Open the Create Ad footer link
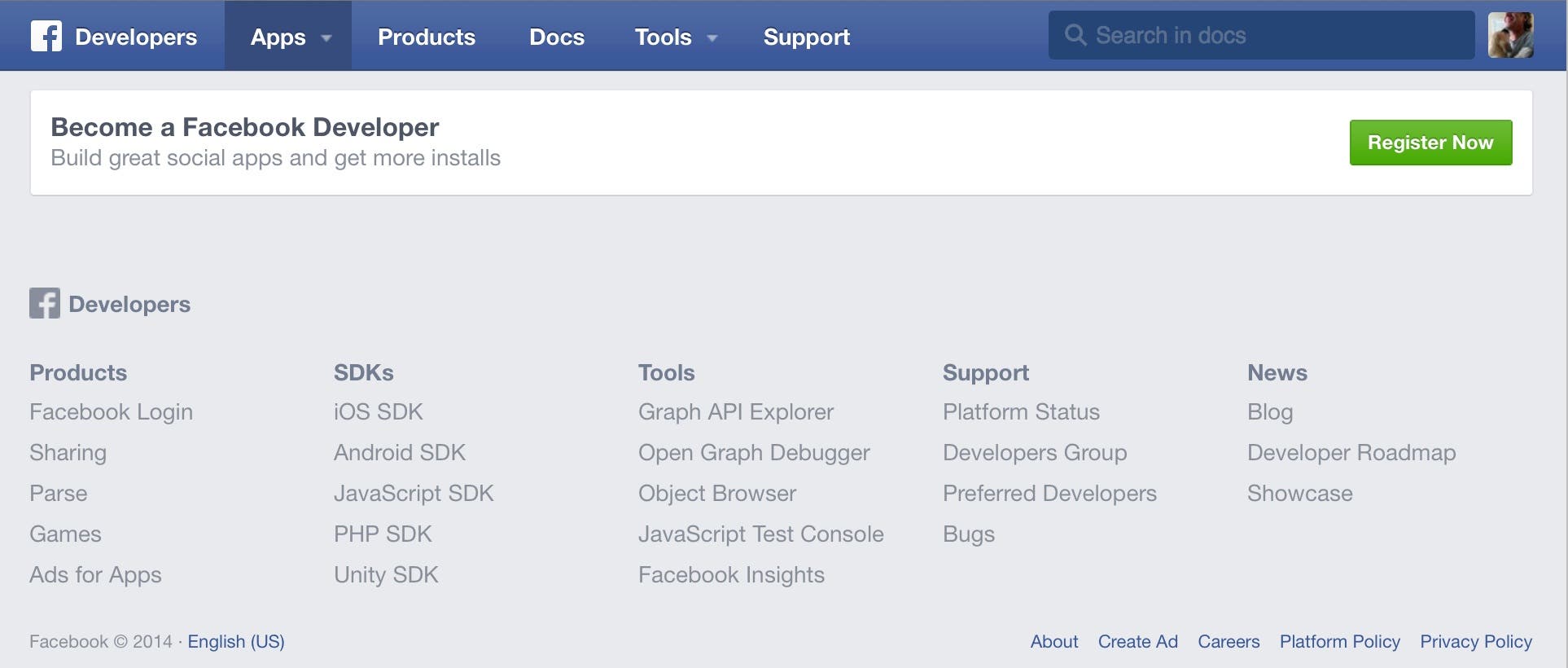 pyautogui.click(x=1138, y=641)
